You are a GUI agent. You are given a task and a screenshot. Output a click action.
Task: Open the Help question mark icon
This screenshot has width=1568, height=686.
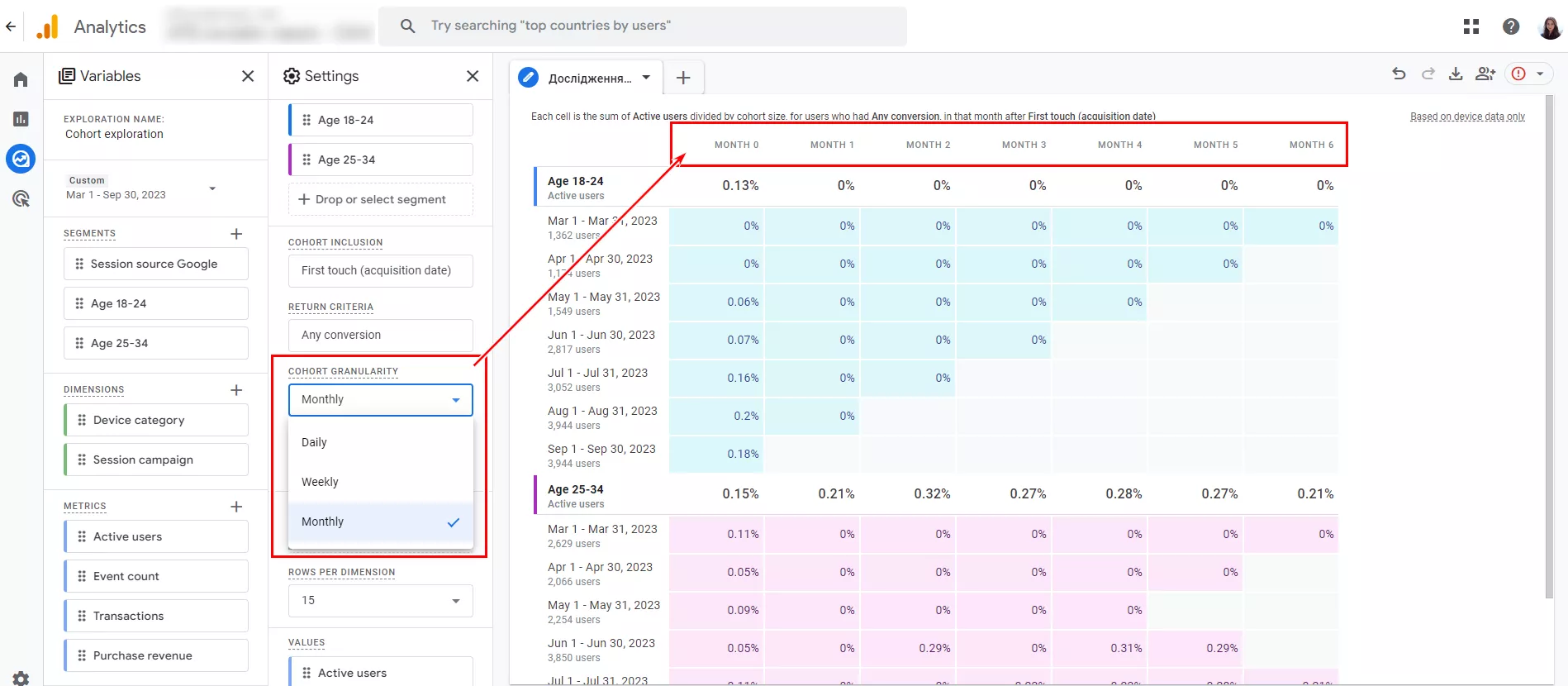click(x=1511, y=26)
